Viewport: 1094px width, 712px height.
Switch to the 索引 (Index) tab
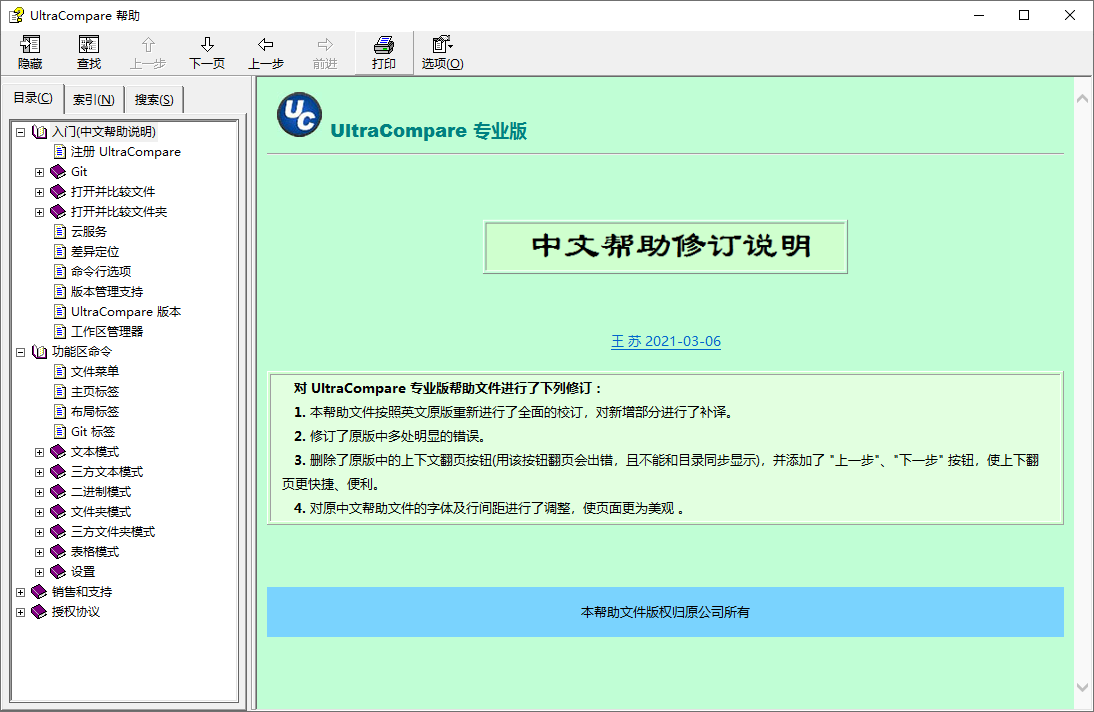coord(94,99)
